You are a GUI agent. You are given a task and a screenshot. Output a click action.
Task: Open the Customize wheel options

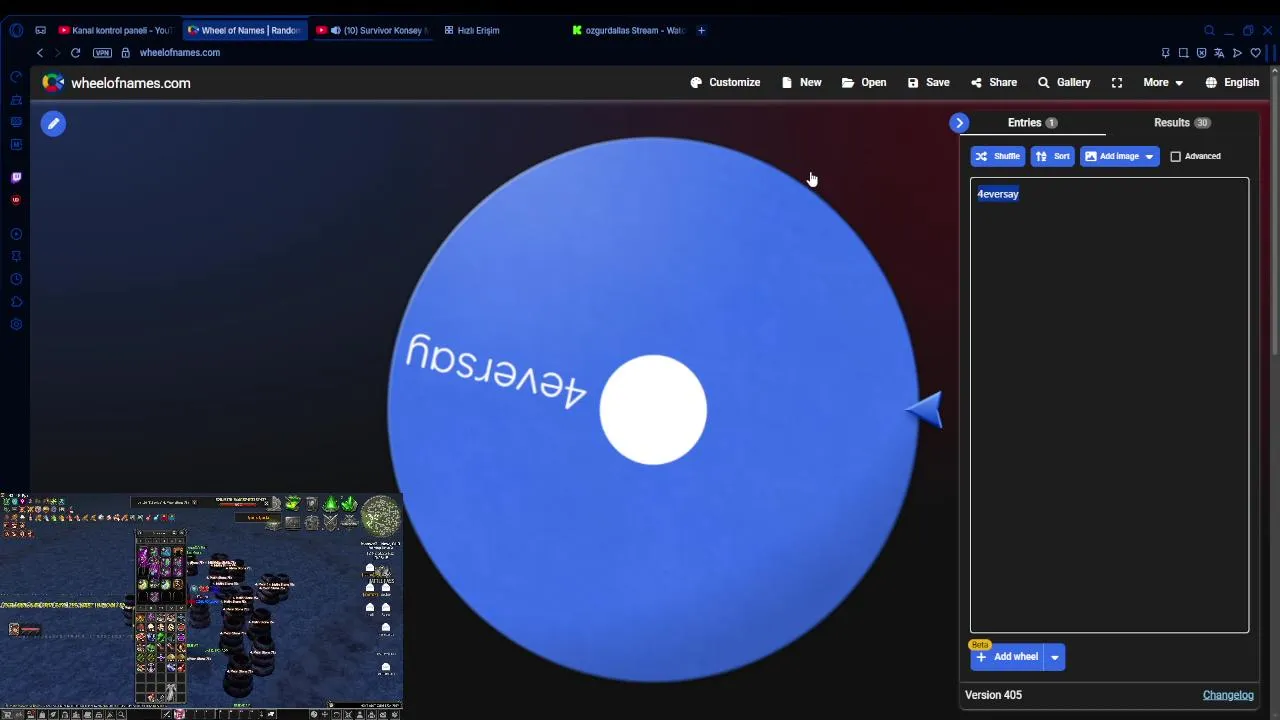click(725, 83)
